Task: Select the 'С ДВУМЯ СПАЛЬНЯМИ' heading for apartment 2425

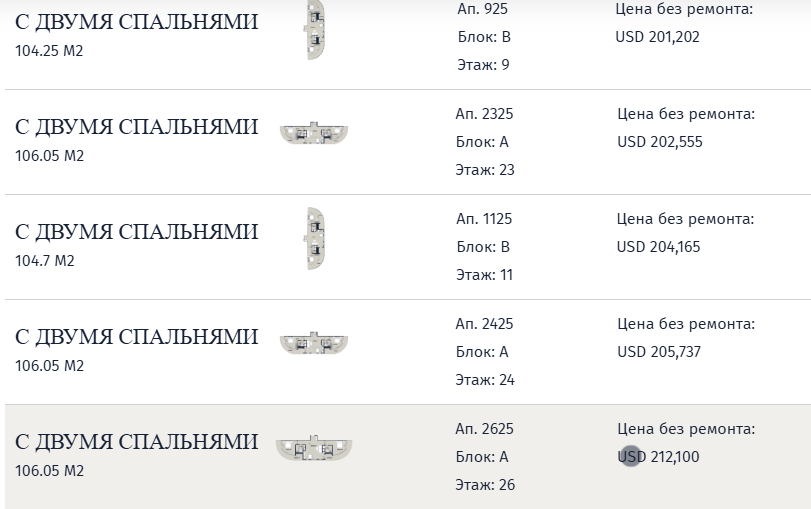Action: (x=136, y=337)
